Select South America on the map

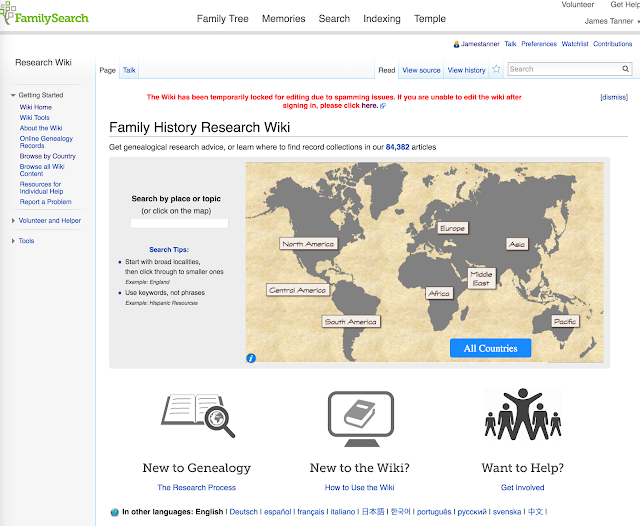tap(350, 322)
